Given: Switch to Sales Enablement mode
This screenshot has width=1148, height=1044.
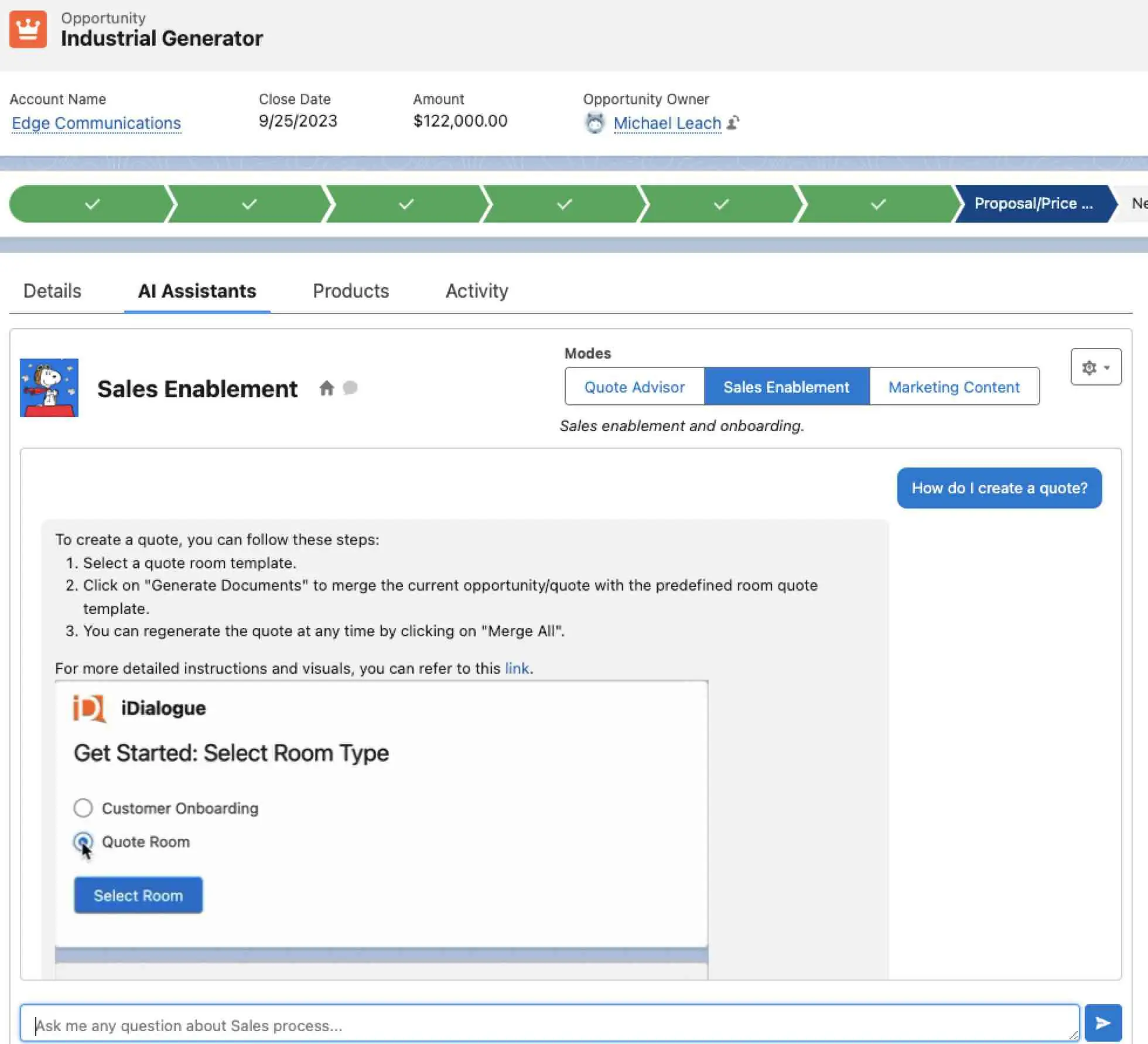Looking at the screenshot, I should click(787, 387).
